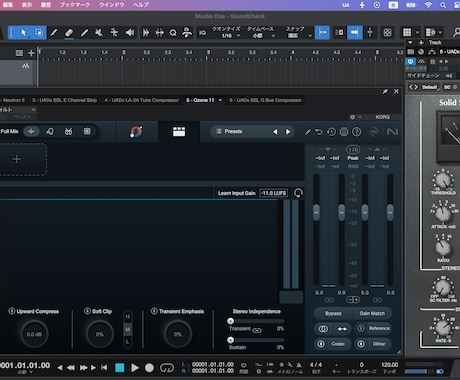Click the Bypass button in Ozone
The image size is (460, 380).
coord(333,313)
